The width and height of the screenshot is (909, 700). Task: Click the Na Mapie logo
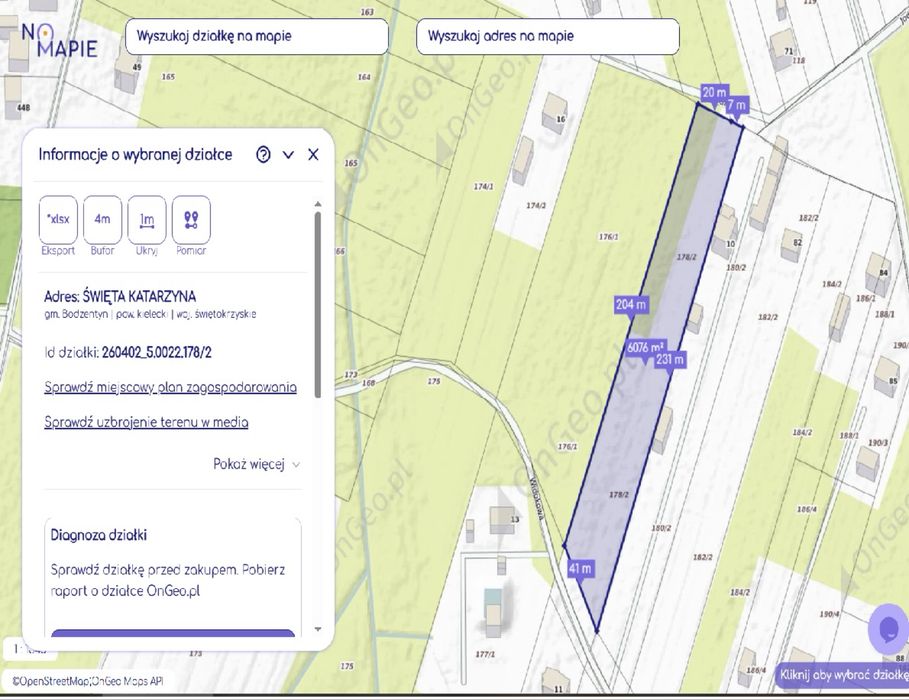pos(59,41)
